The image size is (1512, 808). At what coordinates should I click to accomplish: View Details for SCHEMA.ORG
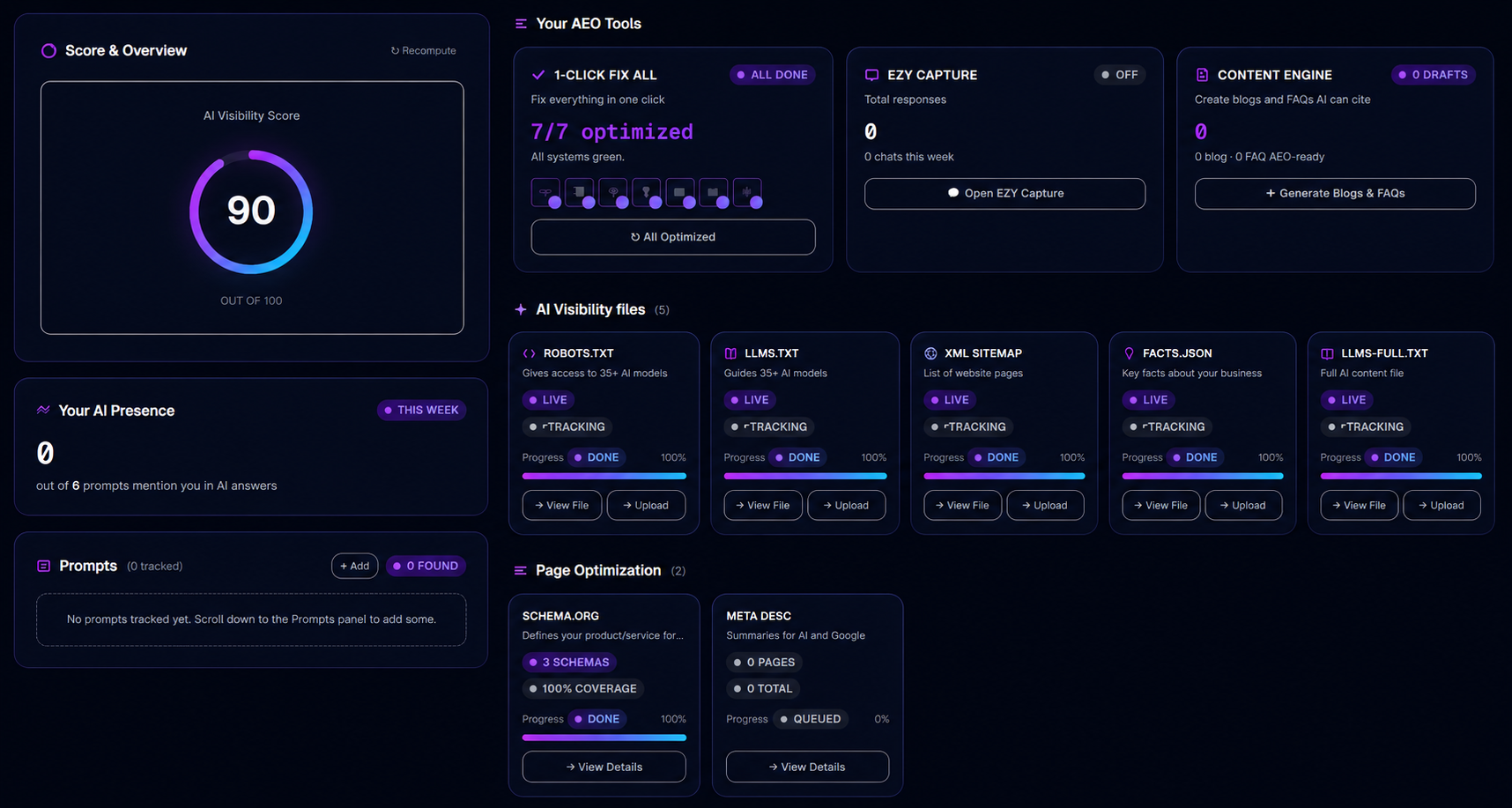(x=604, y=767)
